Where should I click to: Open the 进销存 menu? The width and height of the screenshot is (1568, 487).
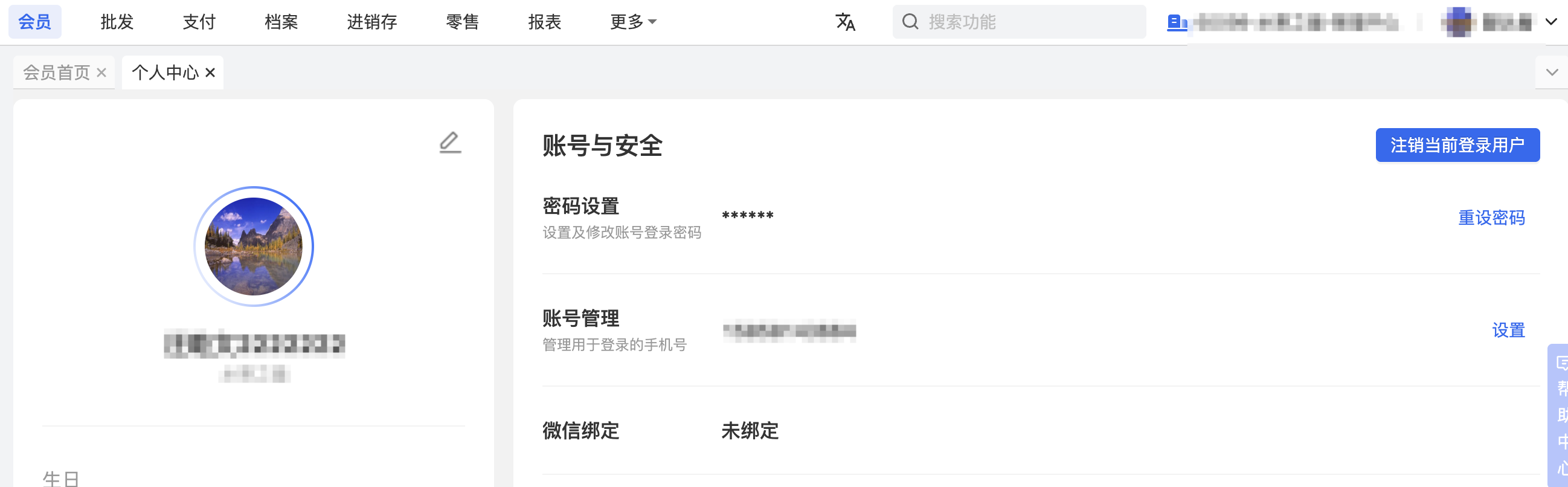[372, 22]
